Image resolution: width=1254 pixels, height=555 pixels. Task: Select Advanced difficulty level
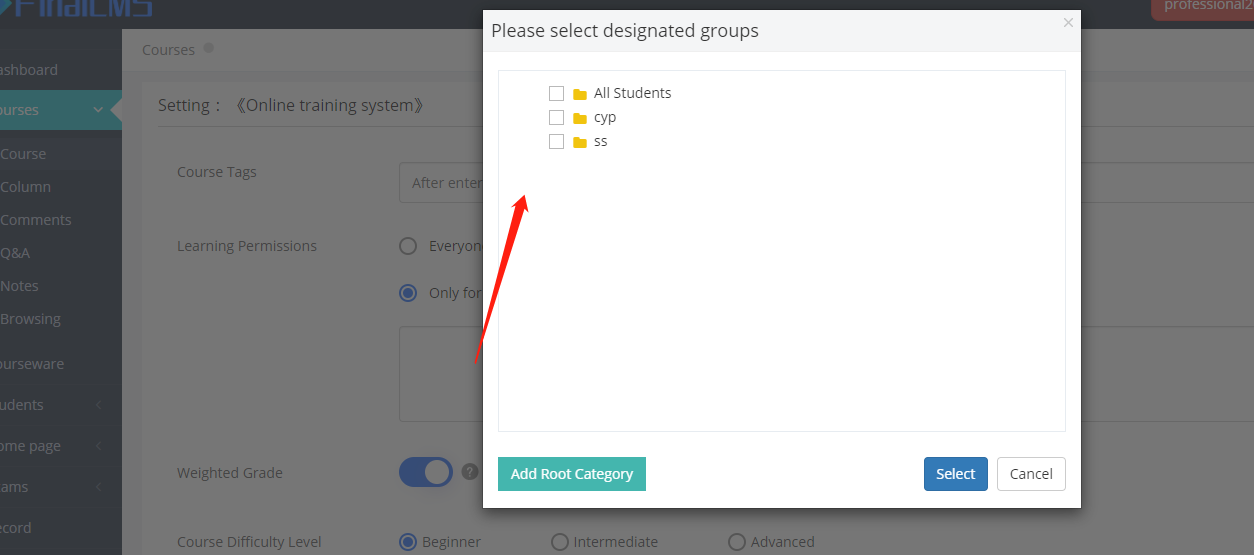(x=737, y=542)
